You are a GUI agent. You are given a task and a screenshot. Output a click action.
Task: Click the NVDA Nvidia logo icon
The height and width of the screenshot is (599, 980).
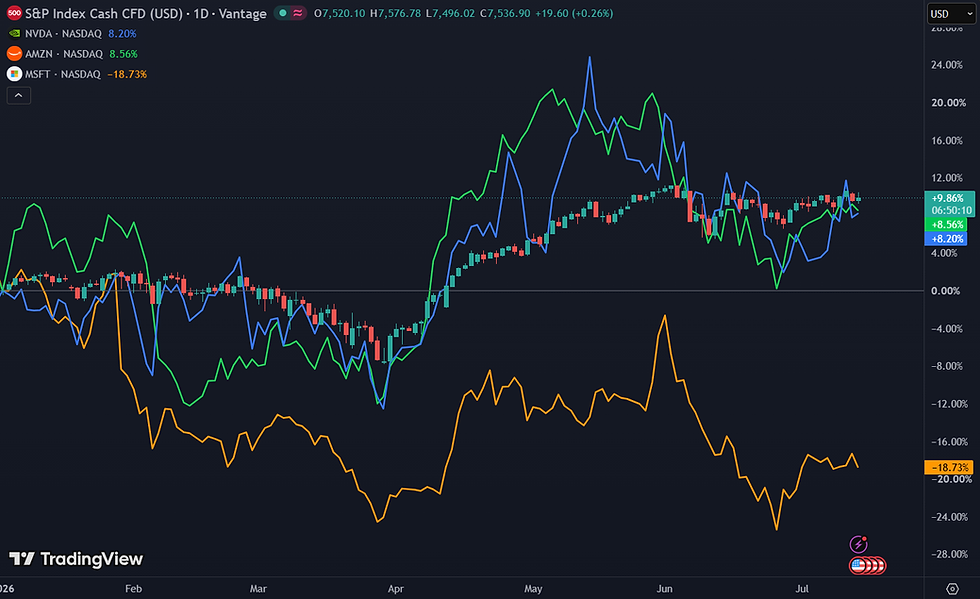14,34
